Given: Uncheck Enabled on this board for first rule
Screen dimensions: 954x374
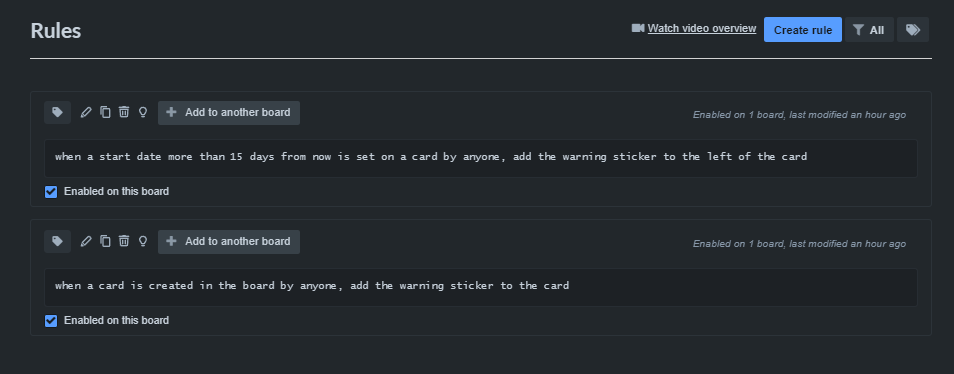Looking at the screenshot, I should pyautogui.click(x=51, y=192).
